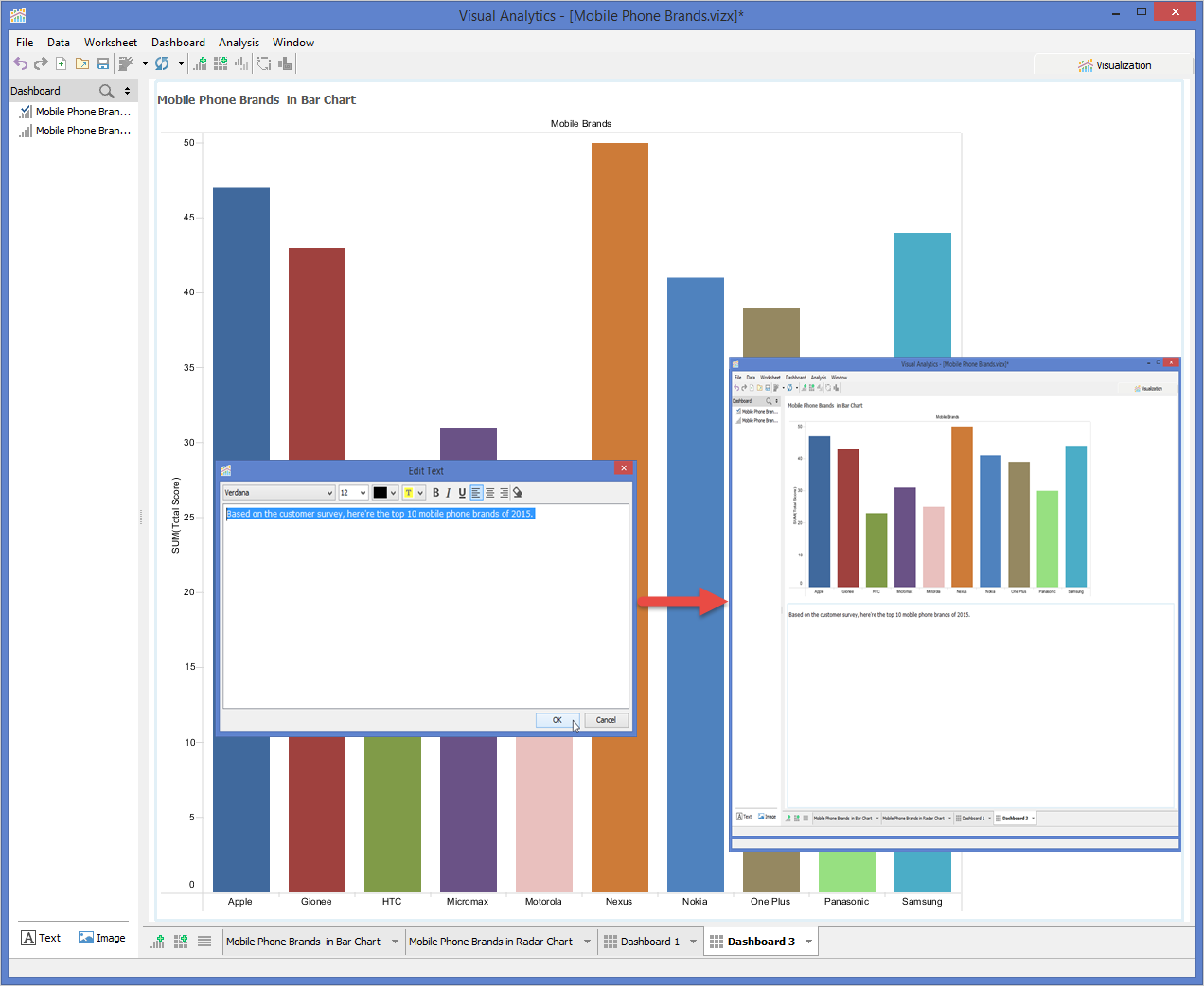Show sheet list icon near bottom tabs

coord(204,942)
